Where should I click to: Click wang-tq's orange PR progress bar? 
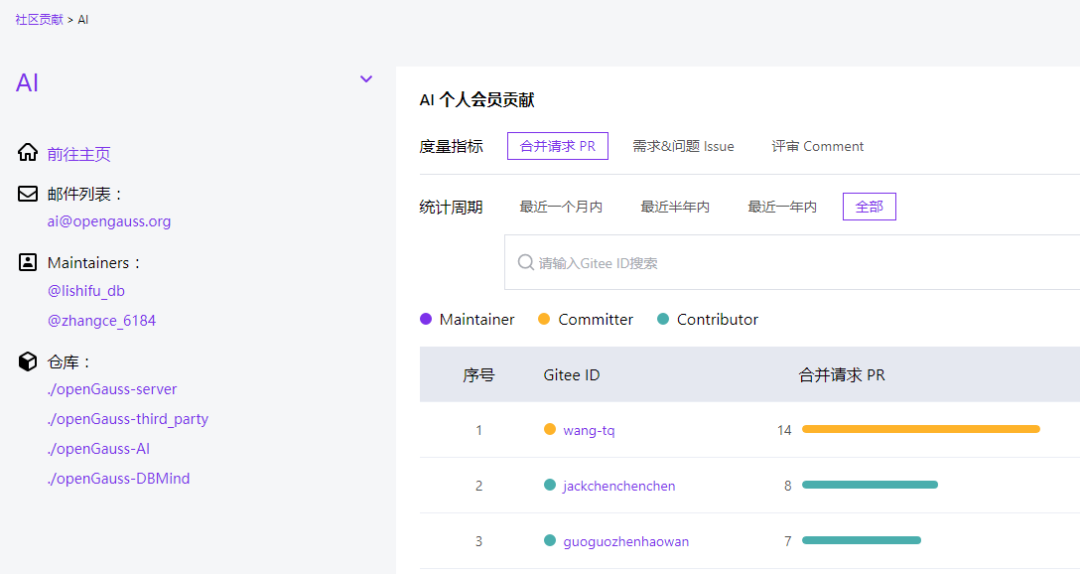point(920,429)
